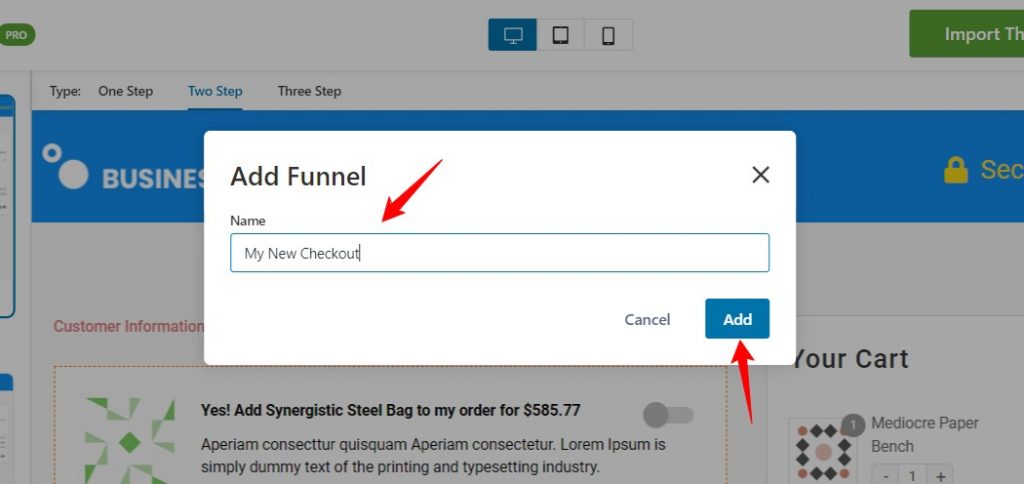Click the yellow padlock secure icon
This screenshot has width=1024, height=484.
point(955,170)
